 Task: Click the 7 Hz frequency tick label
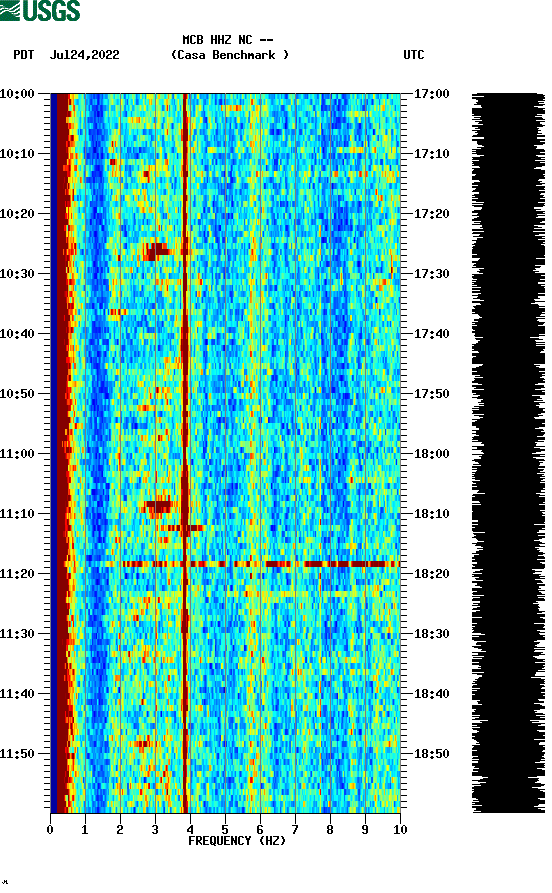tap(295, 829)
